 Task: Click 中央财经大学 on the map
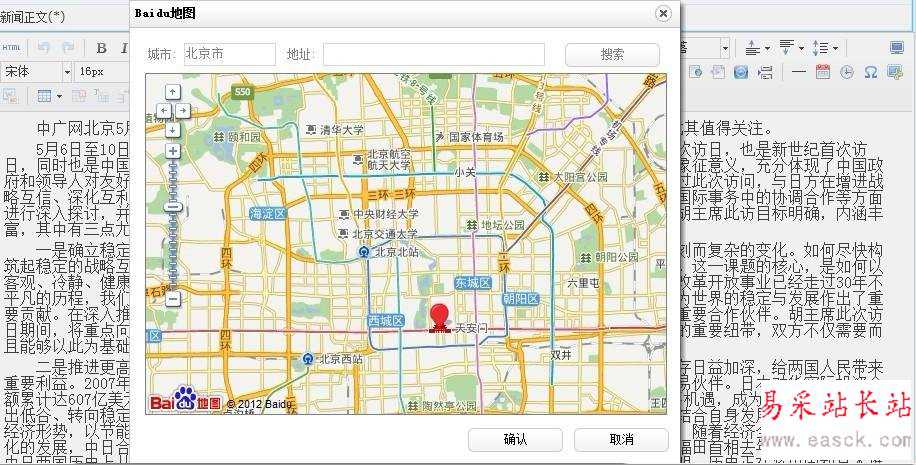coord(379,214)
